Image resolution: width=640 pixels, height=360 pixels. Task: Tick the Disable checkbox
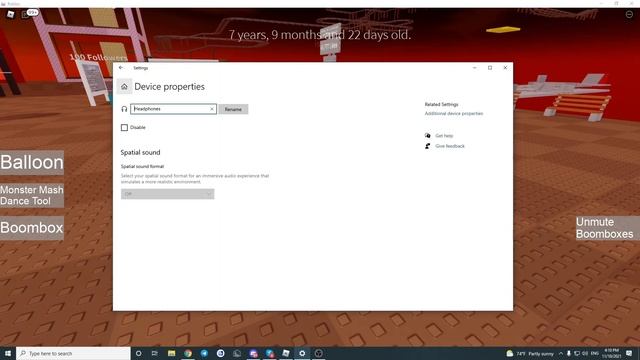[124, 128]
